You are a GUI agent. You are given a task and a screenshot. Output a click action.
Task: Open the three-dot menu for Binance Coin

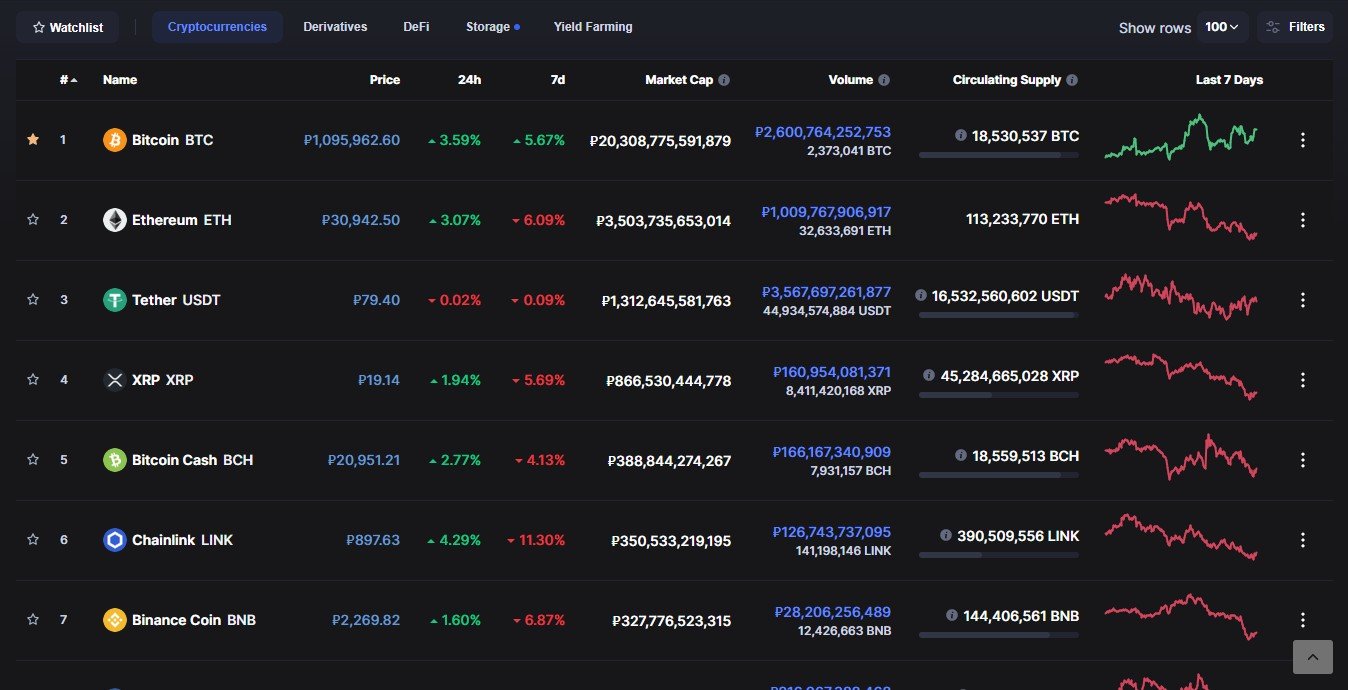click(1303, 620)
